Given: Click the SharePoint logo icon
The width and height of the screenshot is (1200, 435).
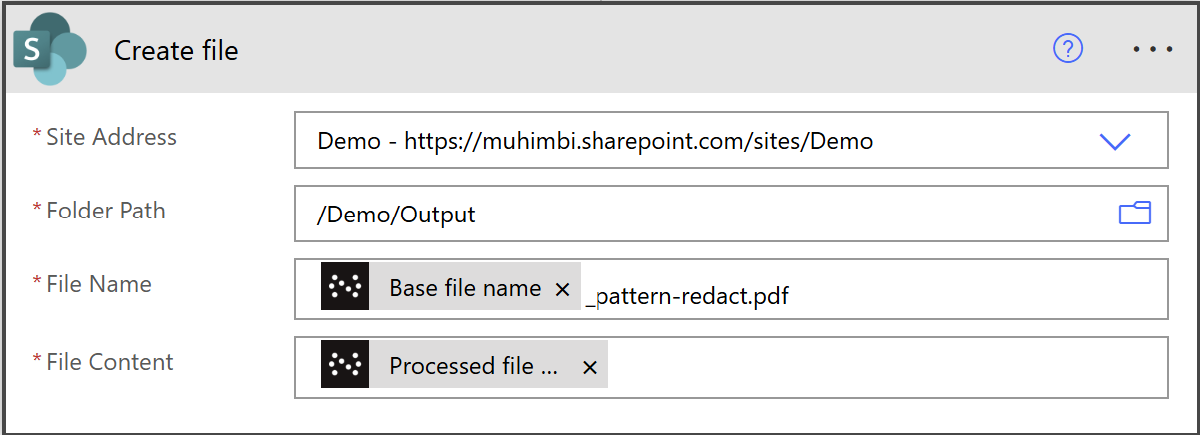Looking at the screenshot, I should click(x=49, y=50).
